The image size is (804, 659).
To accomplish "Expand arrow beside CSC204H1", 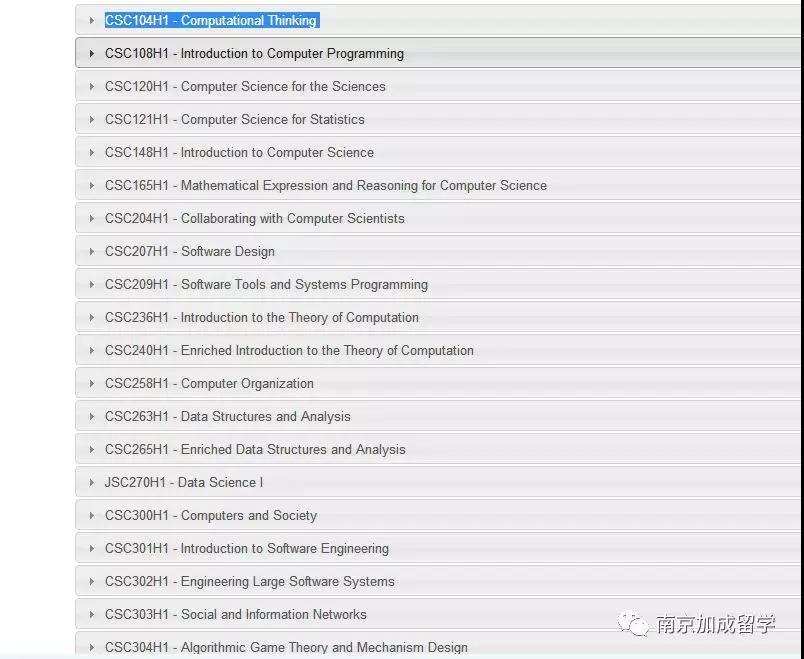I will [x=92, y=218].
